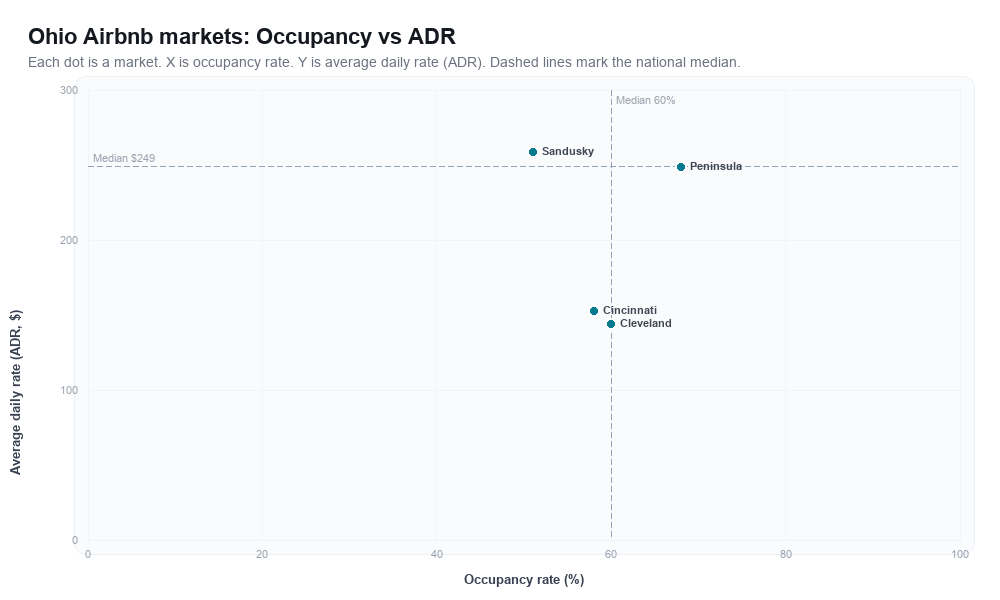Click the Cincinnati label text

point(629,311)
